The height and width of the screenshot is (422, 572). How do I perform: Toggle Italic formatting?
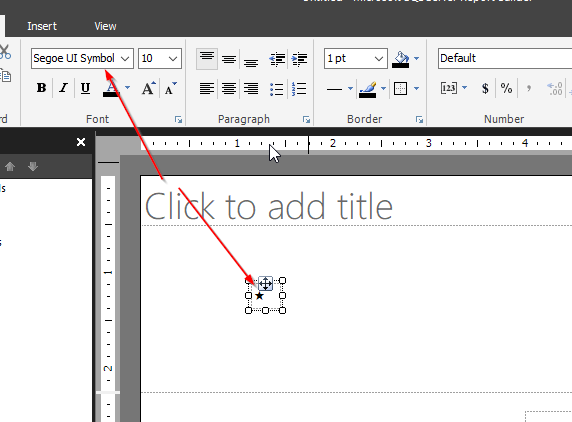point(63,88)
